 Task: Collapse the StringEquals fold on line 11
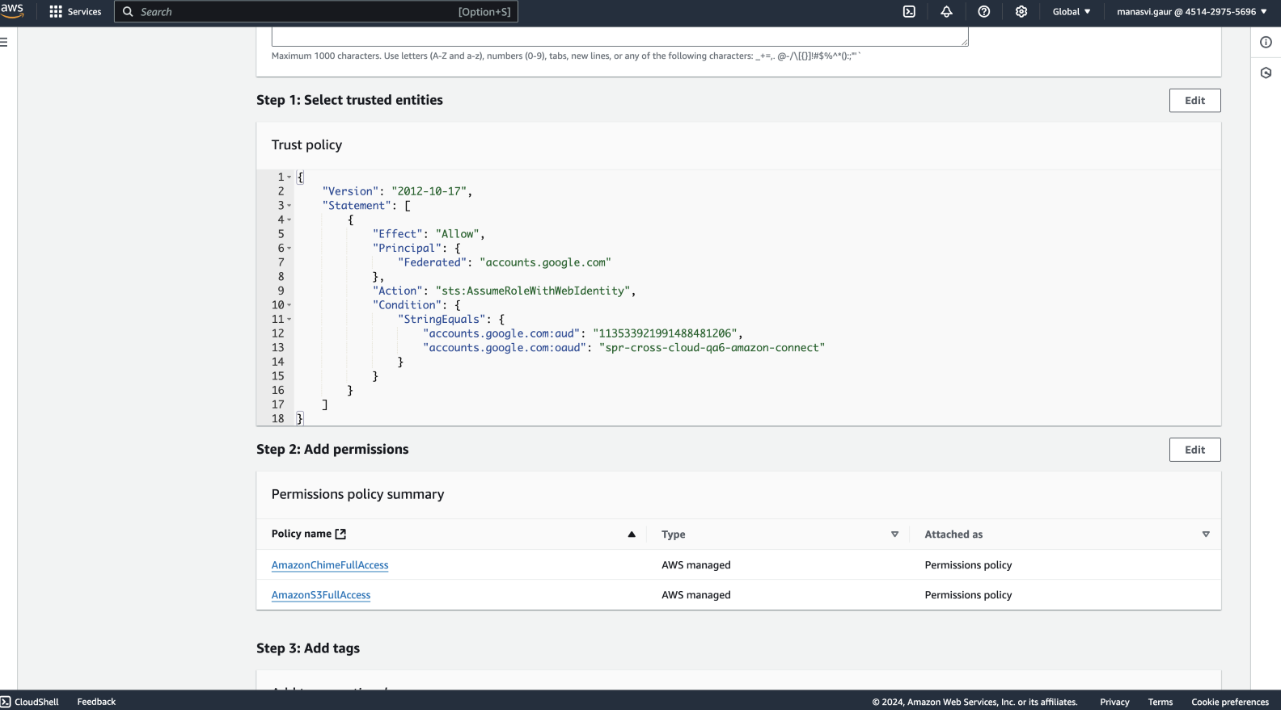coord(290,319)
